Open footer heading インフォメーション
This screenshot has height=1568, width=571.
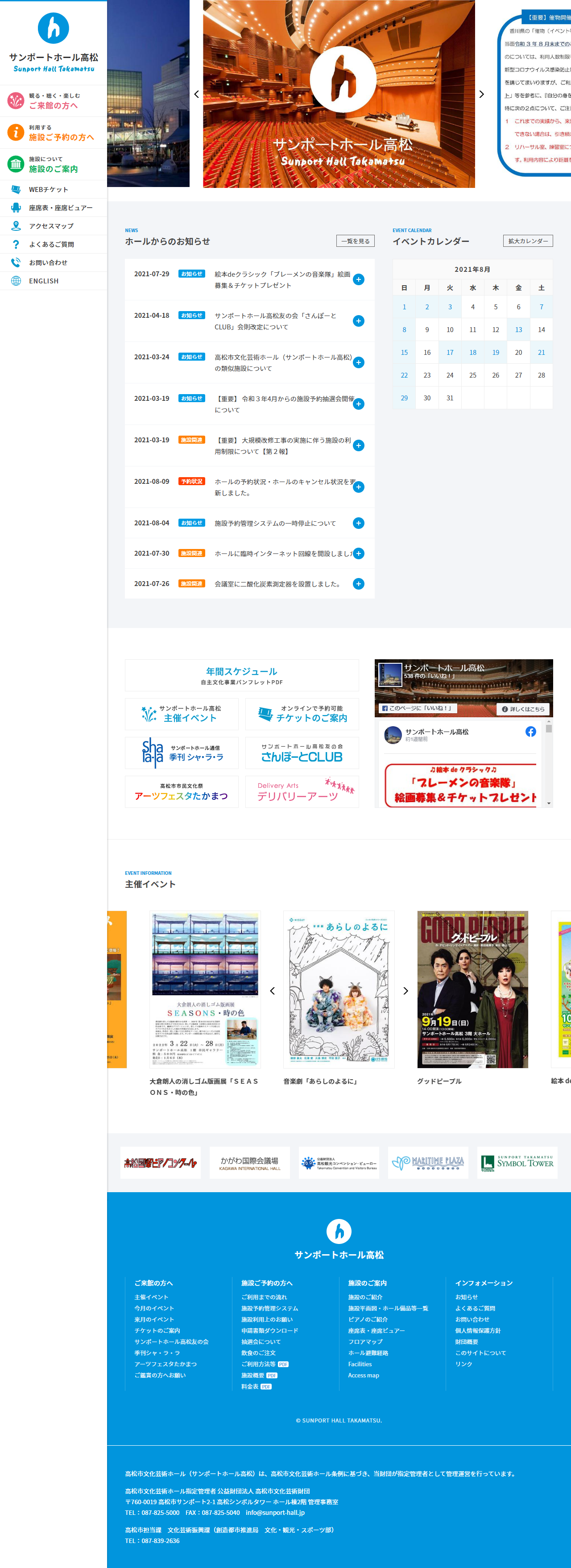[484, 1283]
